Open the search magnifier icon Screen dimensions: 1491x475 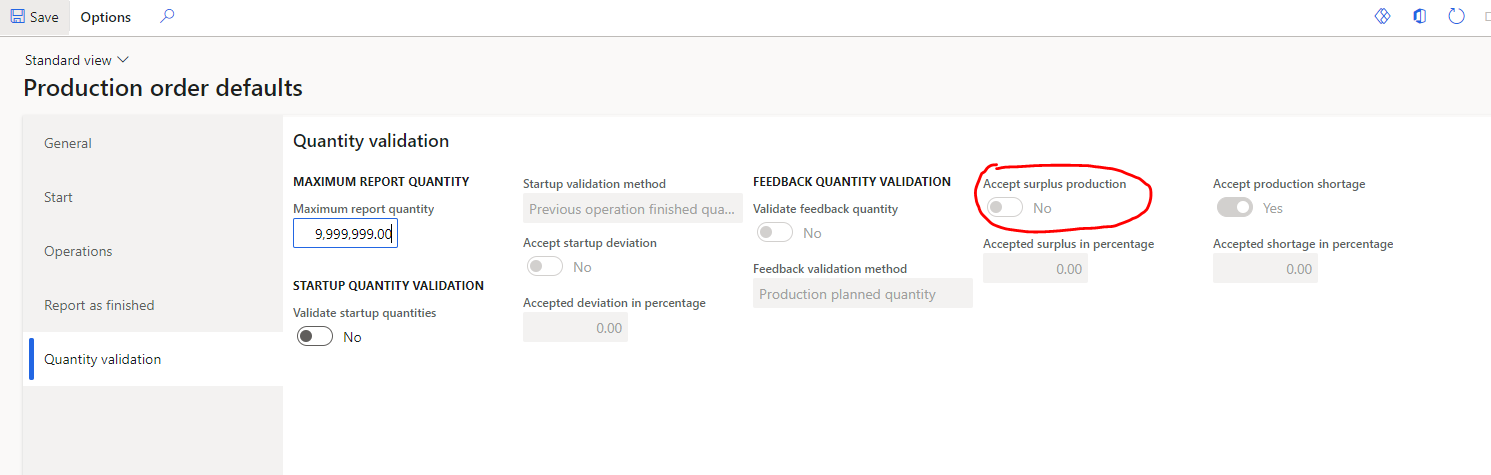click(x=167, y=16)
